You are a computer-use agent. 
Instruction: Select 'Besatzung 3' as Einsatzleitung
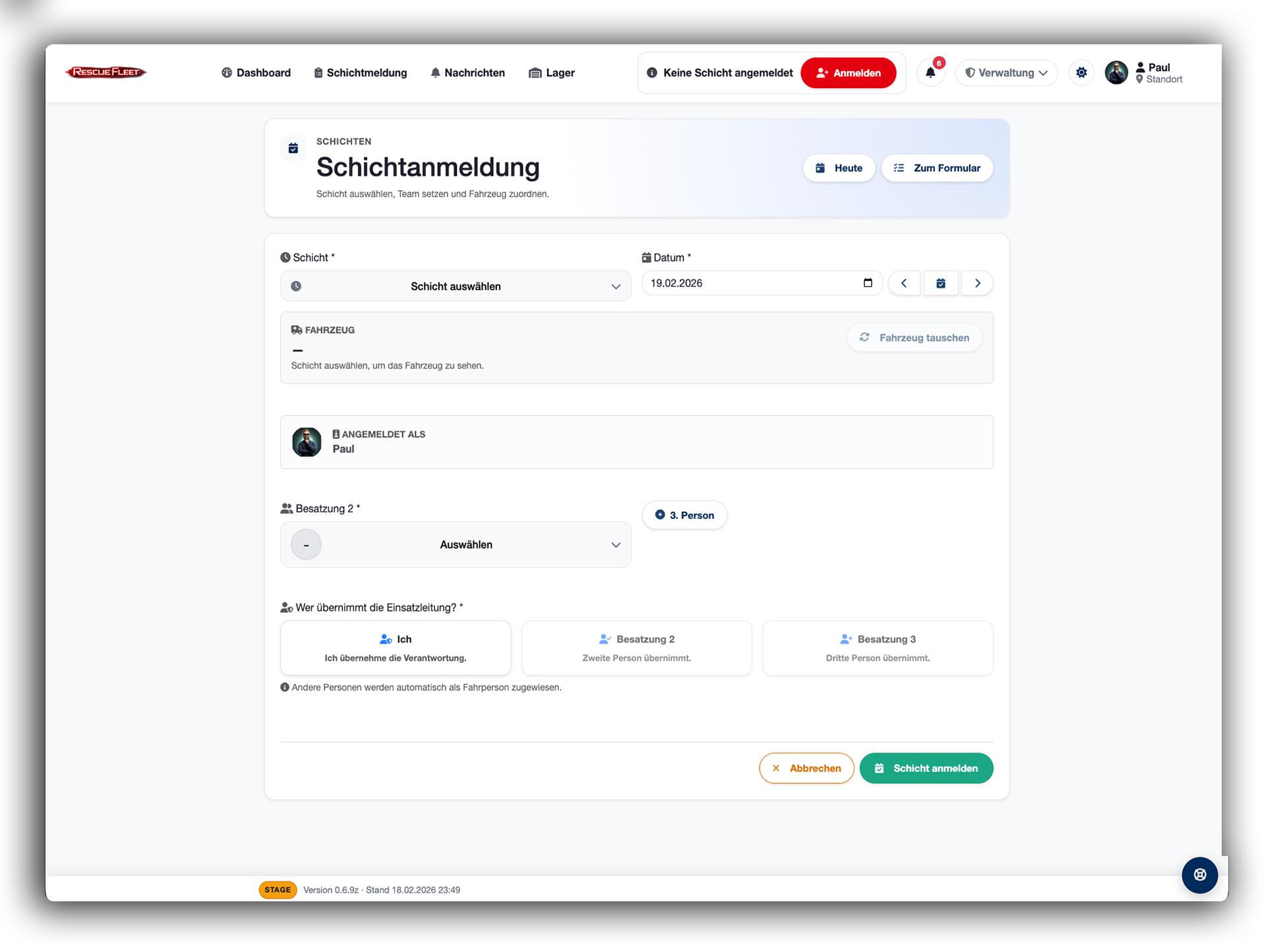[877, 647]
